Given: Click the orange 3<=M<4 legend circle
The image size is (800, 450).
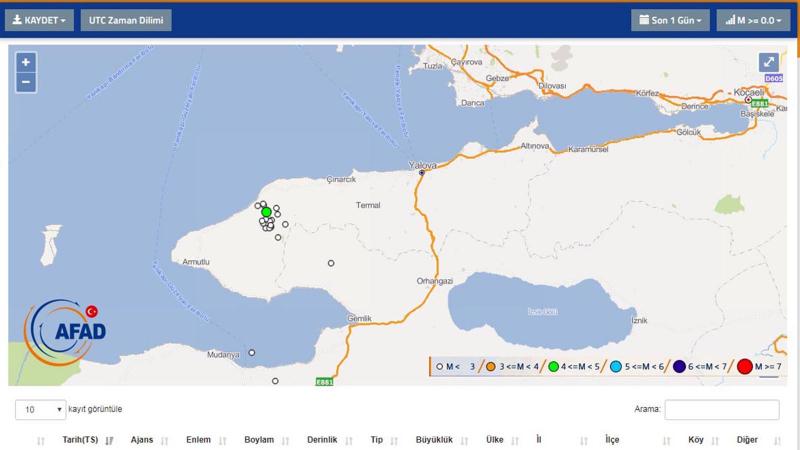Looking at the screenshot, I should pos(491,367).
